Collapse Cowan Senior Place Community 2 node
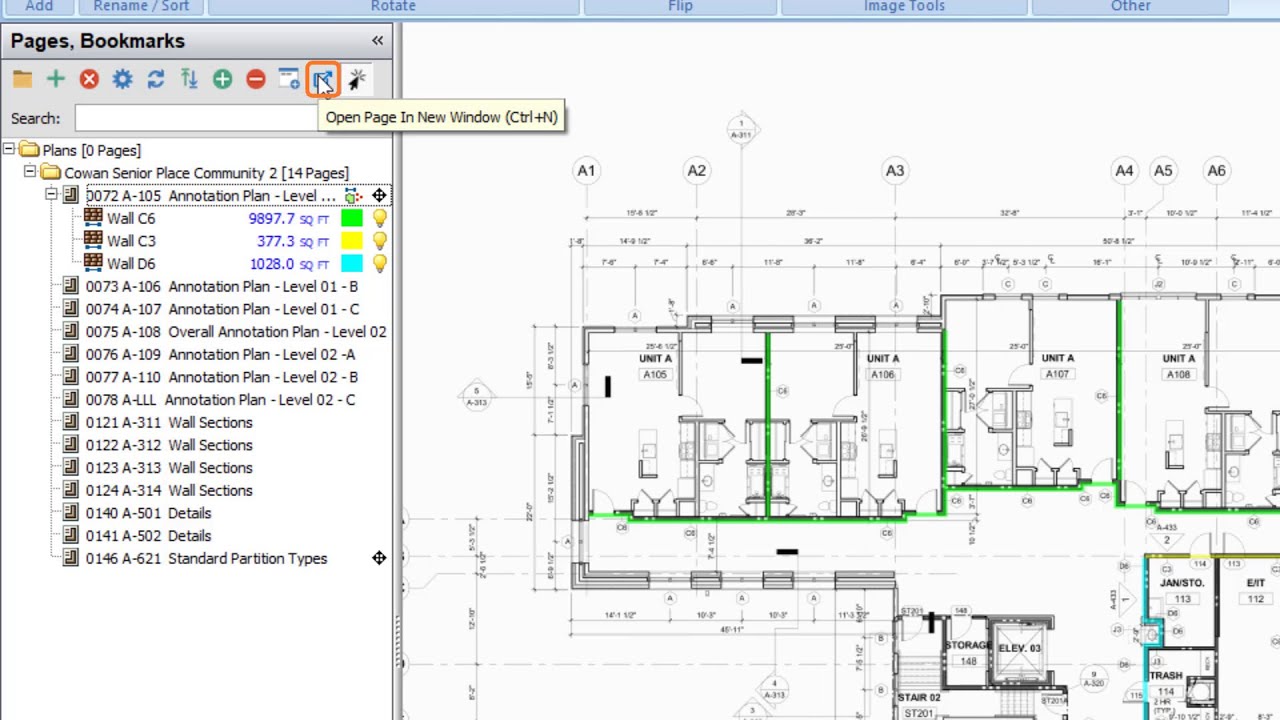This screenshot has height=720, width=1280. [30, 172]
